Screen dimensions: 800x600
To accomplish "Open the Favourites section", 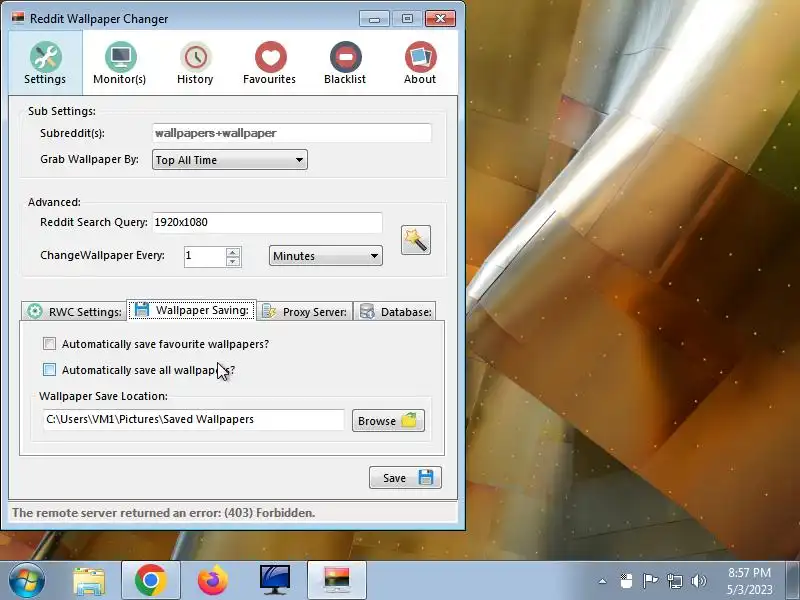I will [x=269, y=63].
